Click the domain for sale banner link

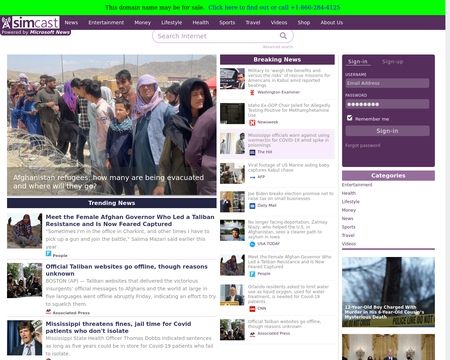click(x=274, y=7)
